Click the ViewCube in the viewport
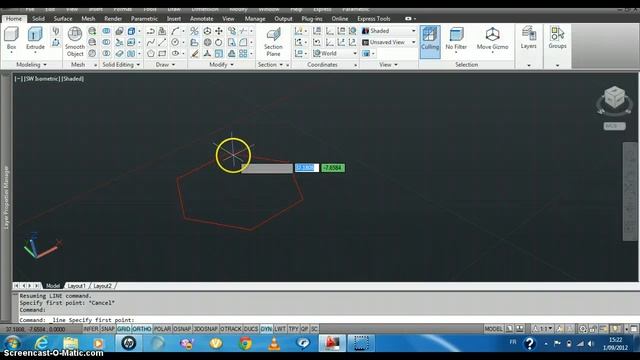Screen dimensions: 640x360 pos(614,98)
